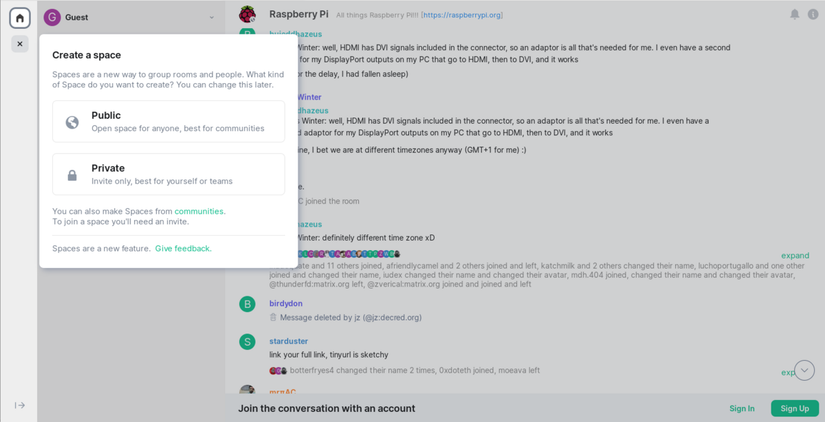Image resolution: width=825 pixels, height=422 pixels.
Task: Open room notification bell settings
Action: pos(795,14)
